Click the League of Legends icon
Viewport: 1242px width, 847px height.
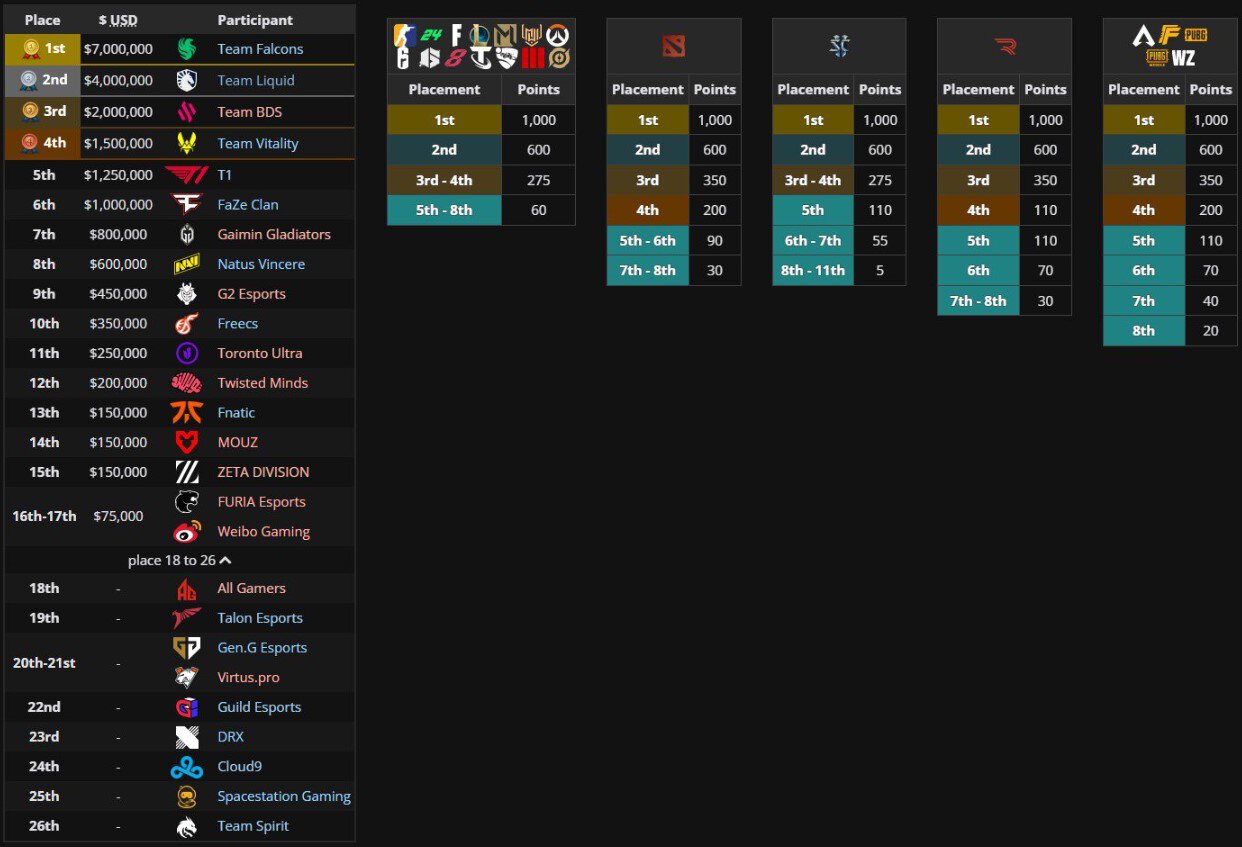pos(480,35)
